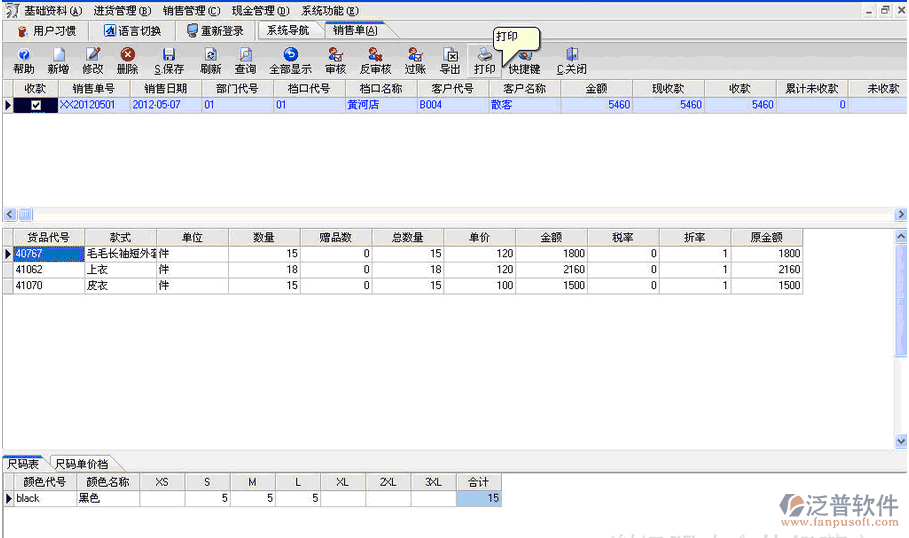
Task: Click the 删除 (Delete) toolbar icon
Action: (127, 61)
